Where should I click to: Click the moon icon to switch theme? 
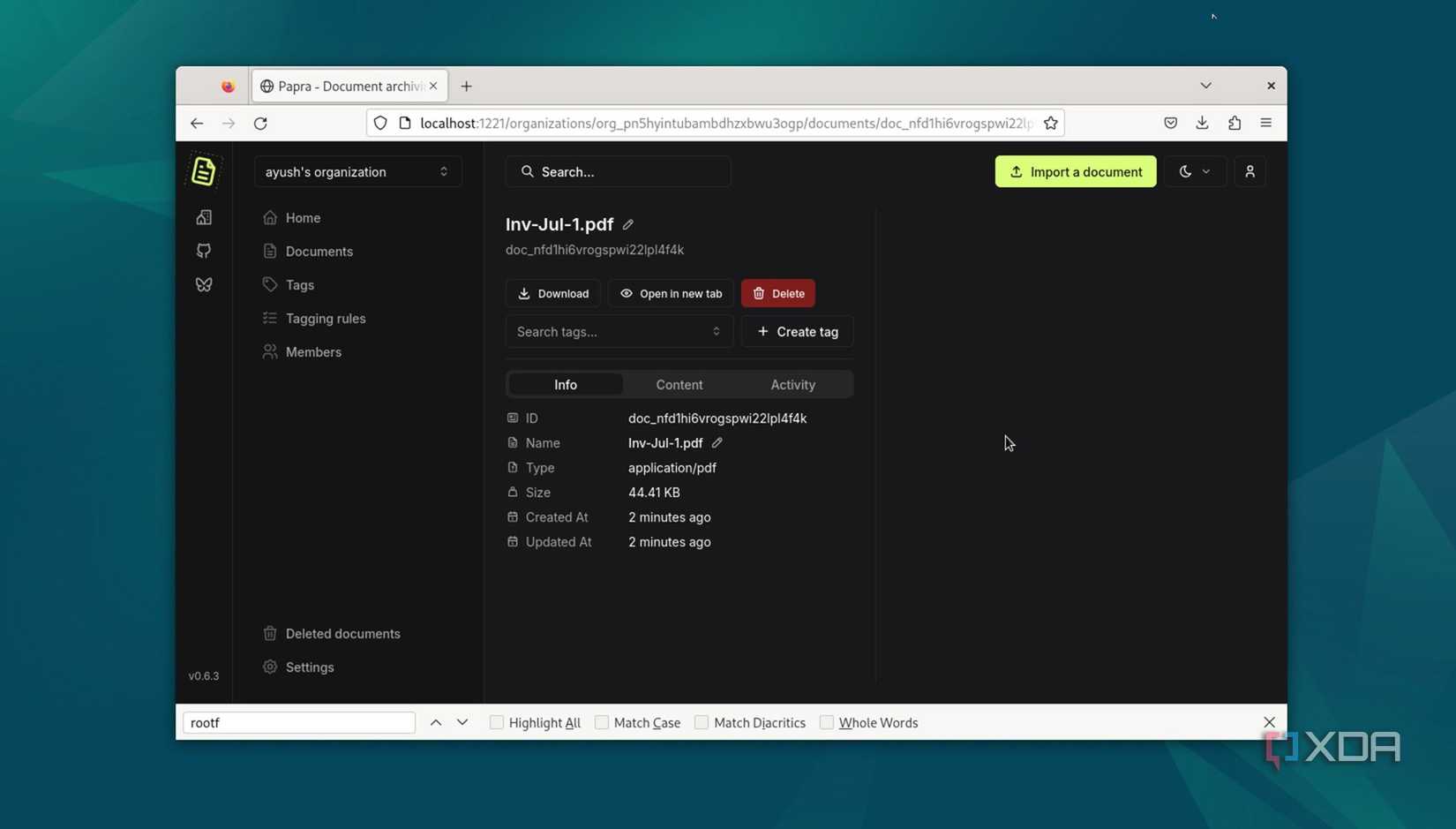tap(1185, 171)
